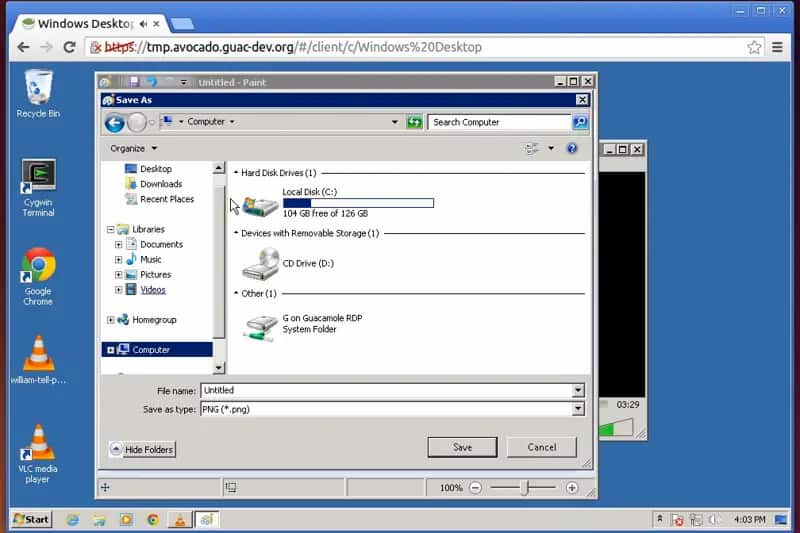The height and width of the screenshot is (533, 800).
Task: Collapse the Hard Disk Drives group
Action: coord(236,173)
